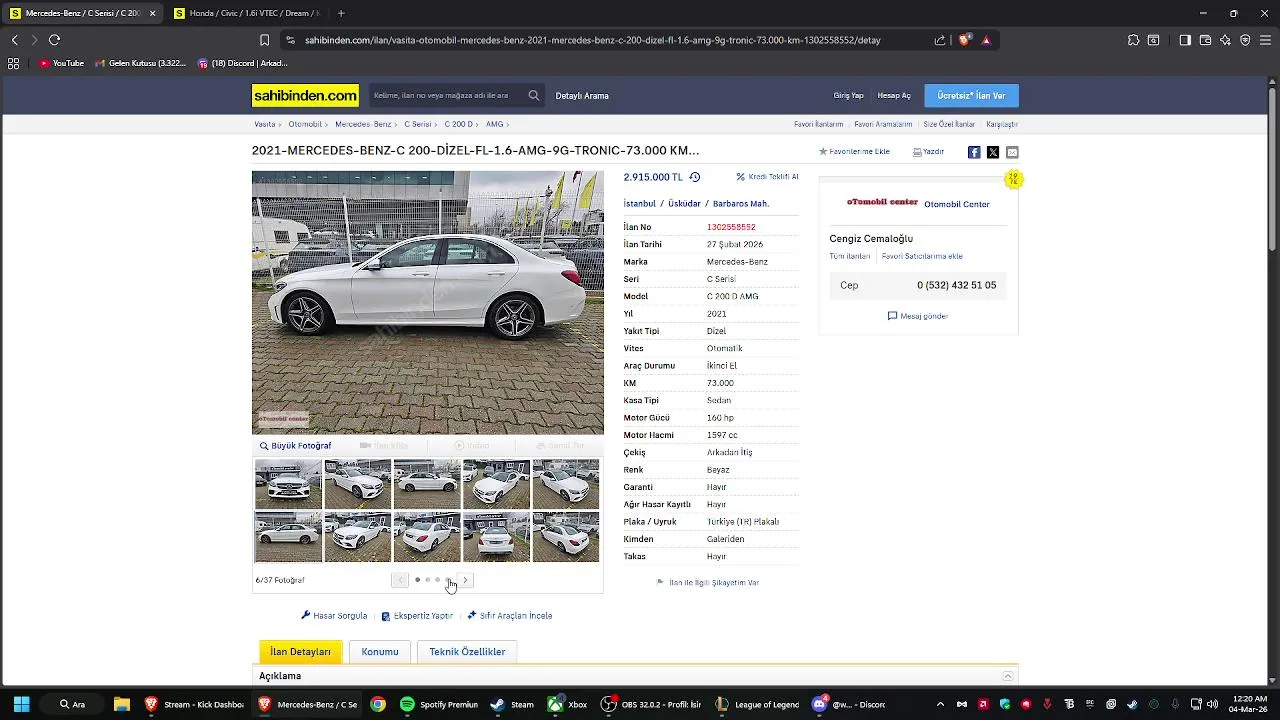Show hidden system tray icons chevron
This screenshot has width=1280, height=720.
click(x=942, y=704)
